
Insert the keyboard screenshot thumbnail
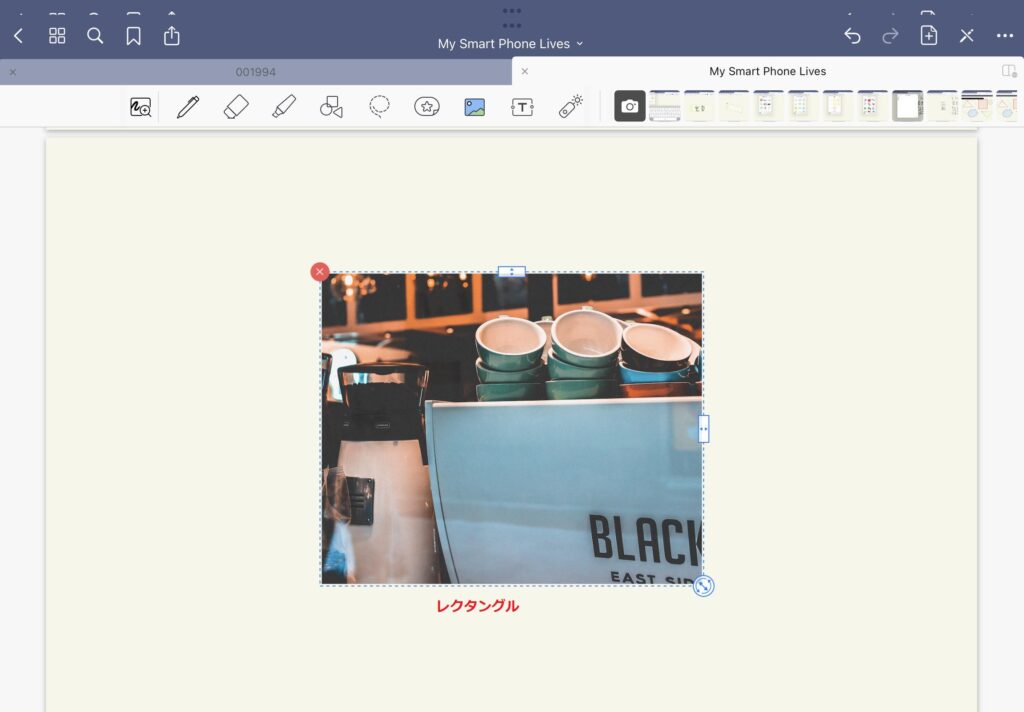pos(665,106)
